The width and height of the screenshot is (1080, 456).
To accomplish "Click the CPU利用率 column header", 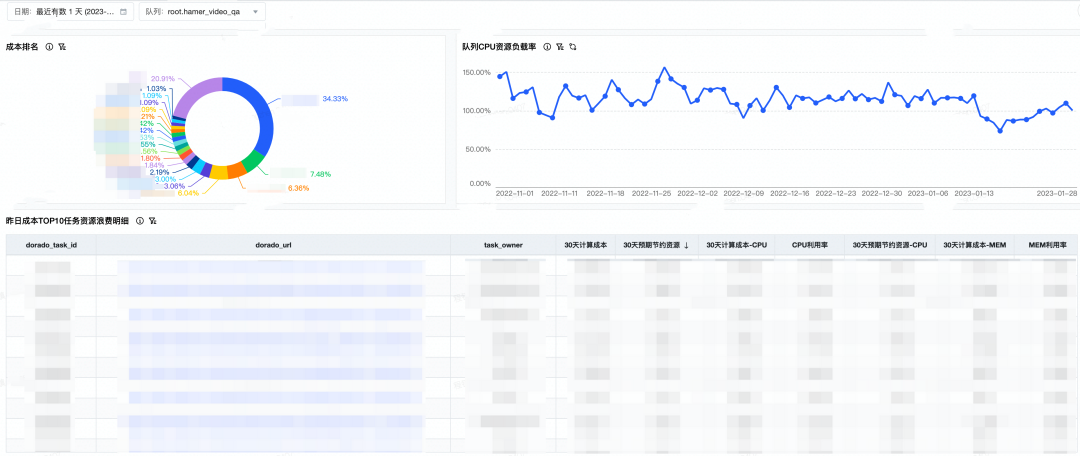I will click(812, 245).
